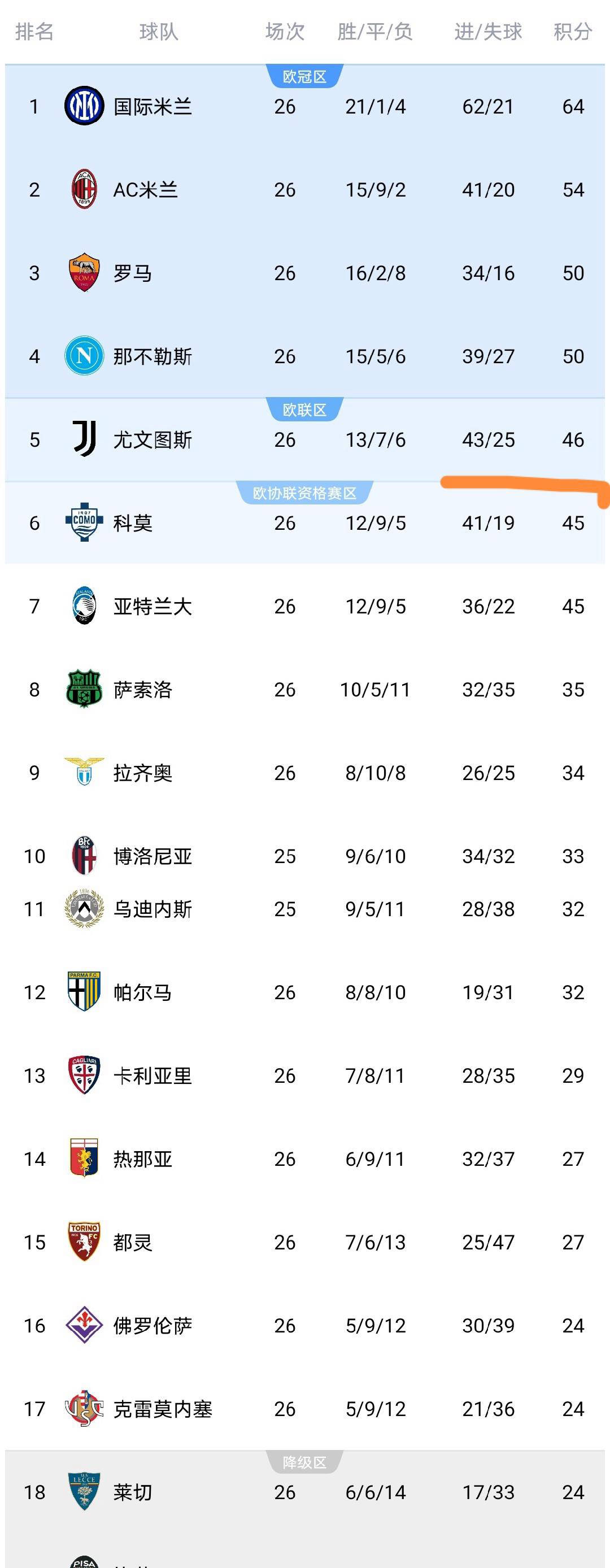Image resolution: width=610 pixels, height=1568 pixels.
Task: Click the 欧冠区 zone label
Action: pos(304,77)
